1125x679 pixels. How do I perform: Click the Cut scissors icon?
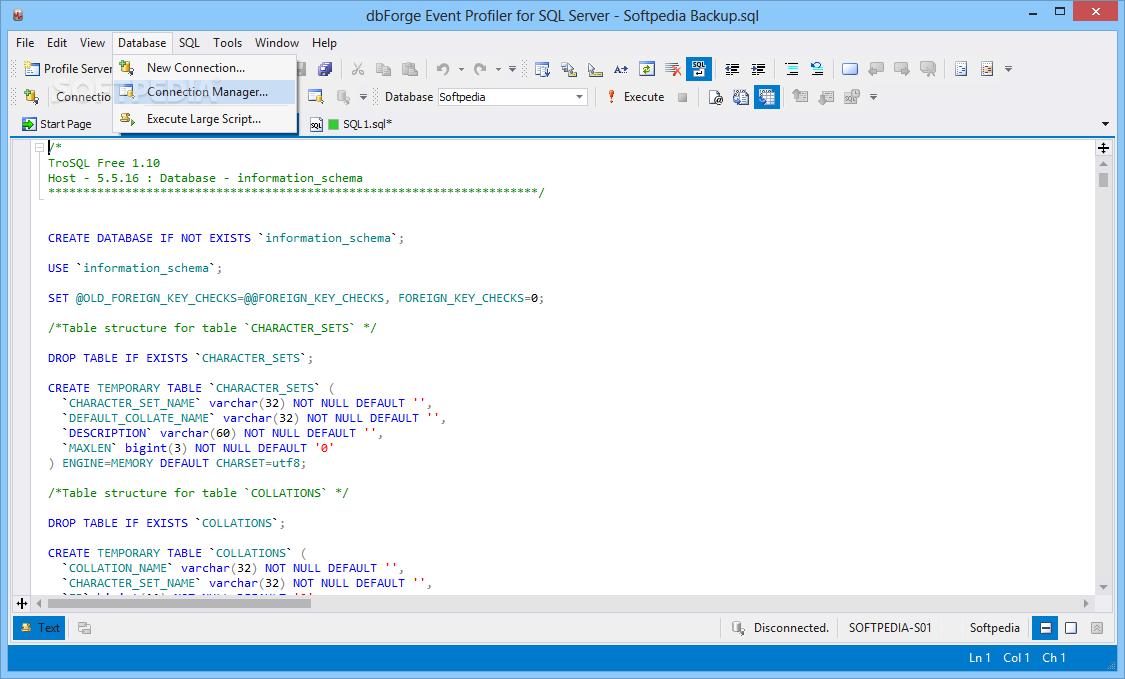(358, 69)
